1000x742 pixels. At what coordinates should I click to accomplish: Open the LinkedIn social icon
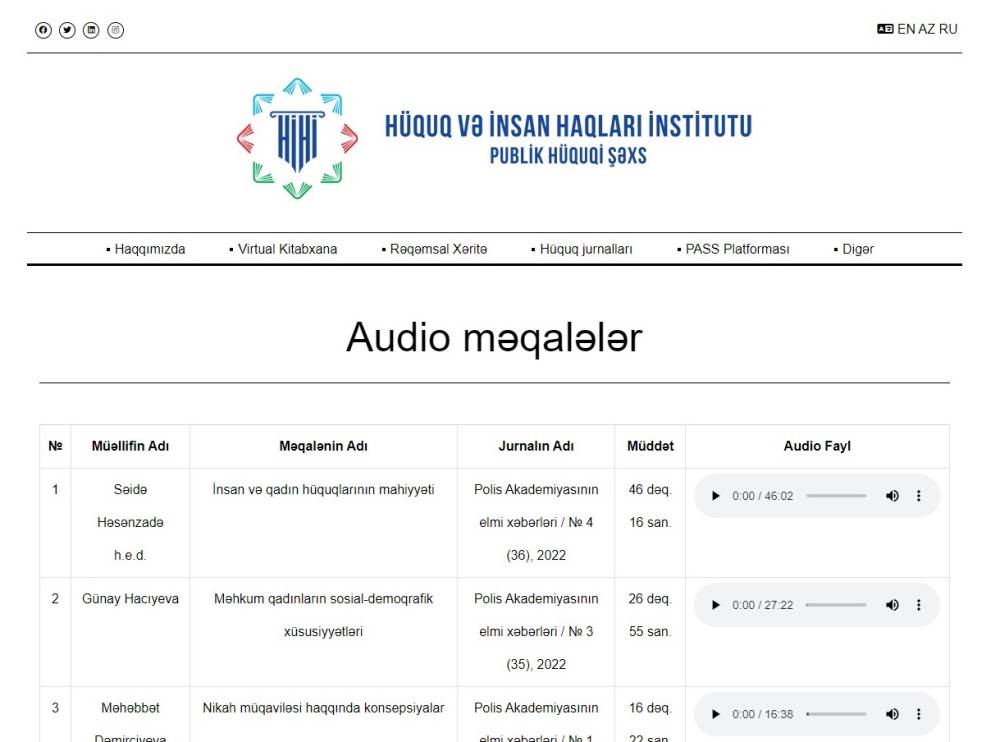pyautogui.click(x=91, y=30)
